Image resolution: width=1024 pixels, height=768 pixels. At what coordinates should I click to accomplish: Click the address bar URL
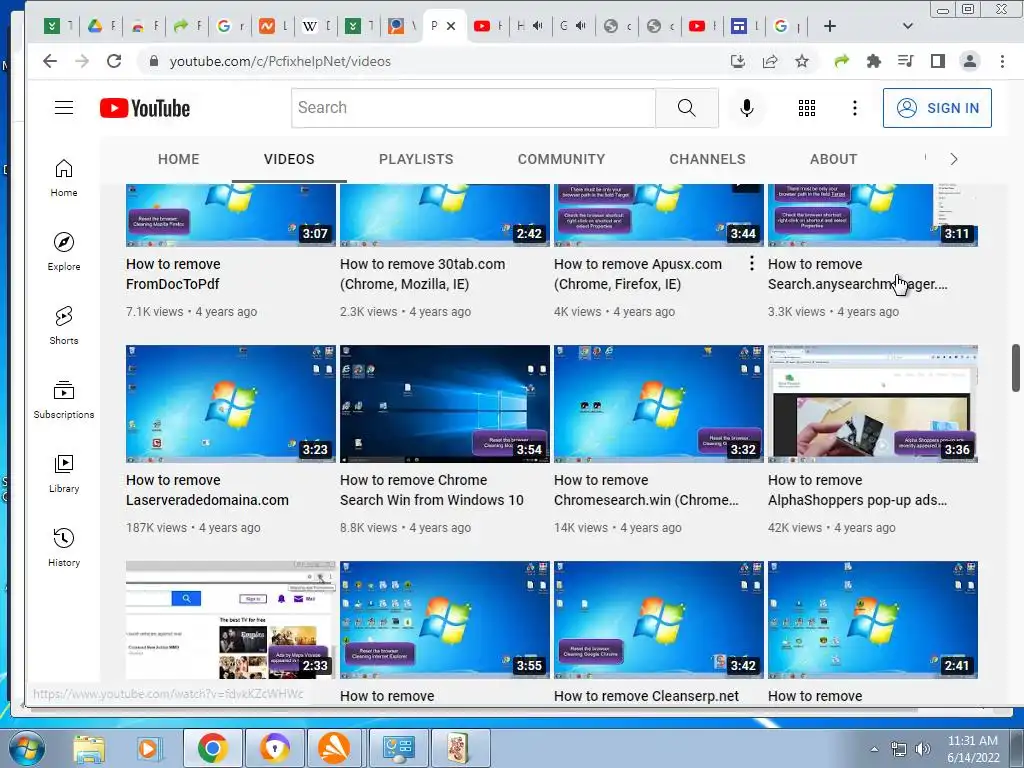280,61
